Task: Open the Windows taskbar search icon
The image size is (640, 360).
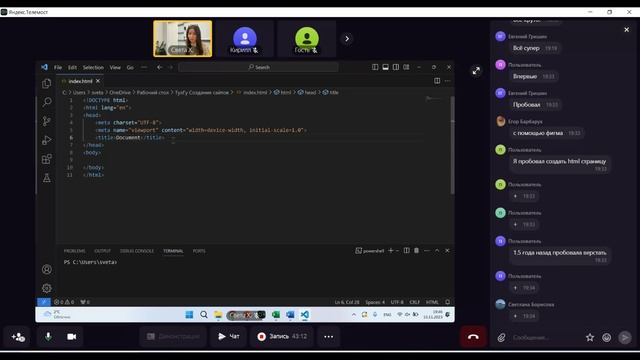Action: pyautogui.click(x=204, y=315)
